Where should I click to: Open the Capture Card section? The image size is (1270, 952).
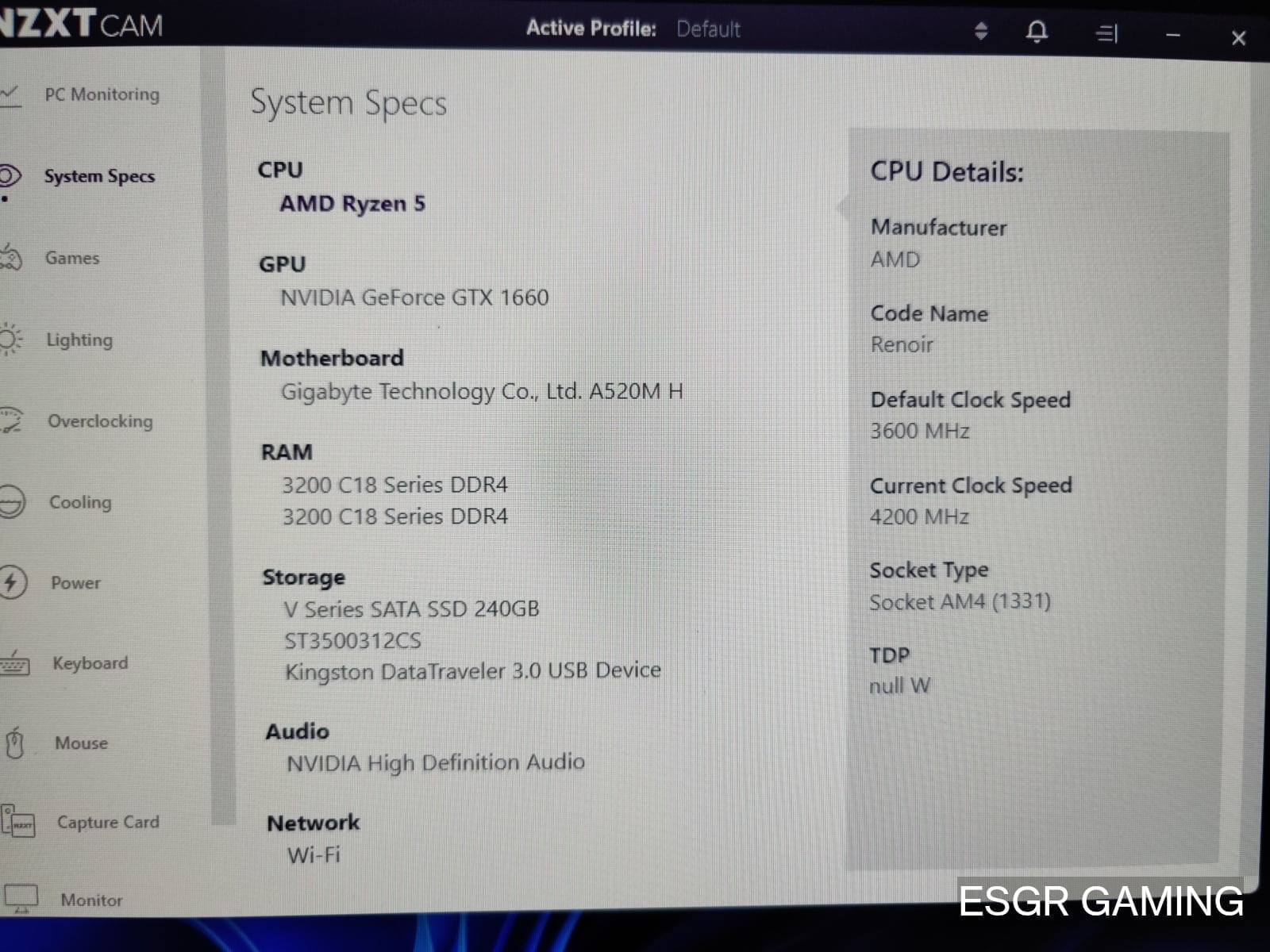108,823
